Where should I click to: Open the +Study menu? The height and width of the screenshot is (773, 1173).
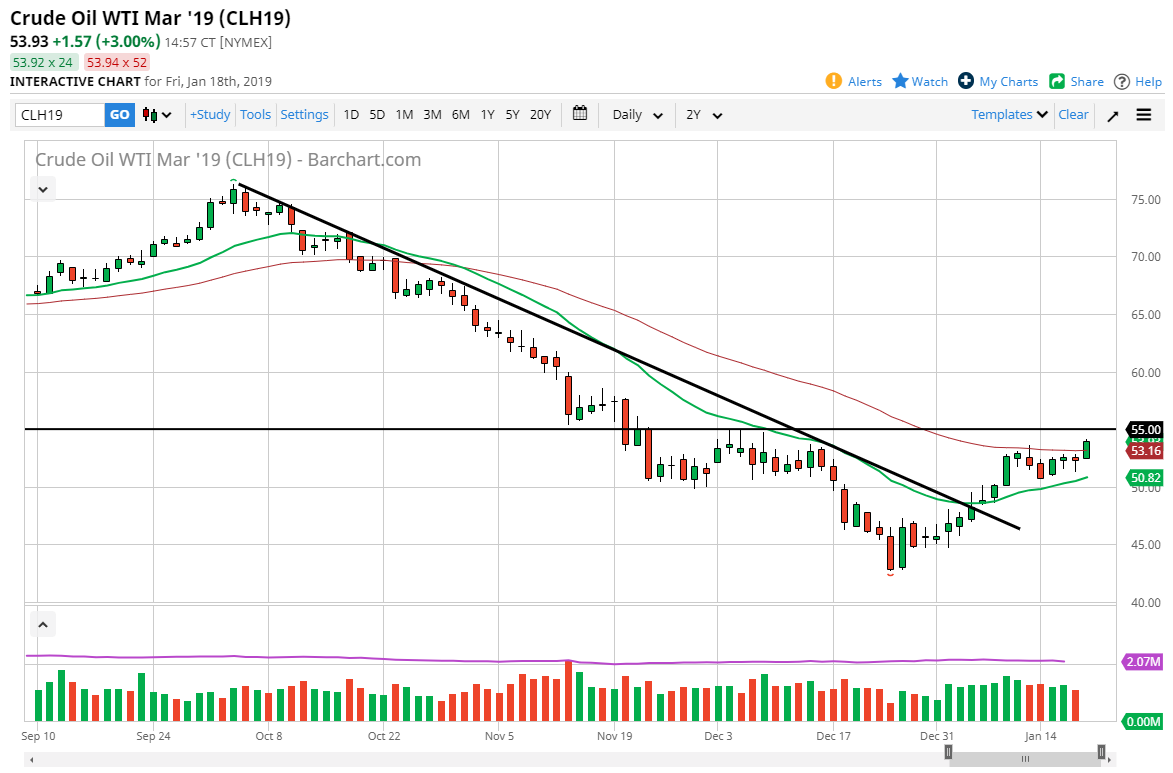[209, 114]
